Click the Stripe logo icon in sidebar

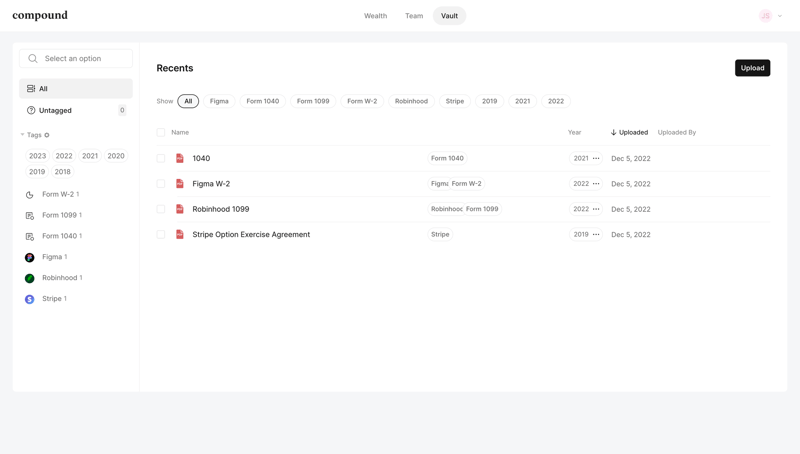click(x=30, y=299)
